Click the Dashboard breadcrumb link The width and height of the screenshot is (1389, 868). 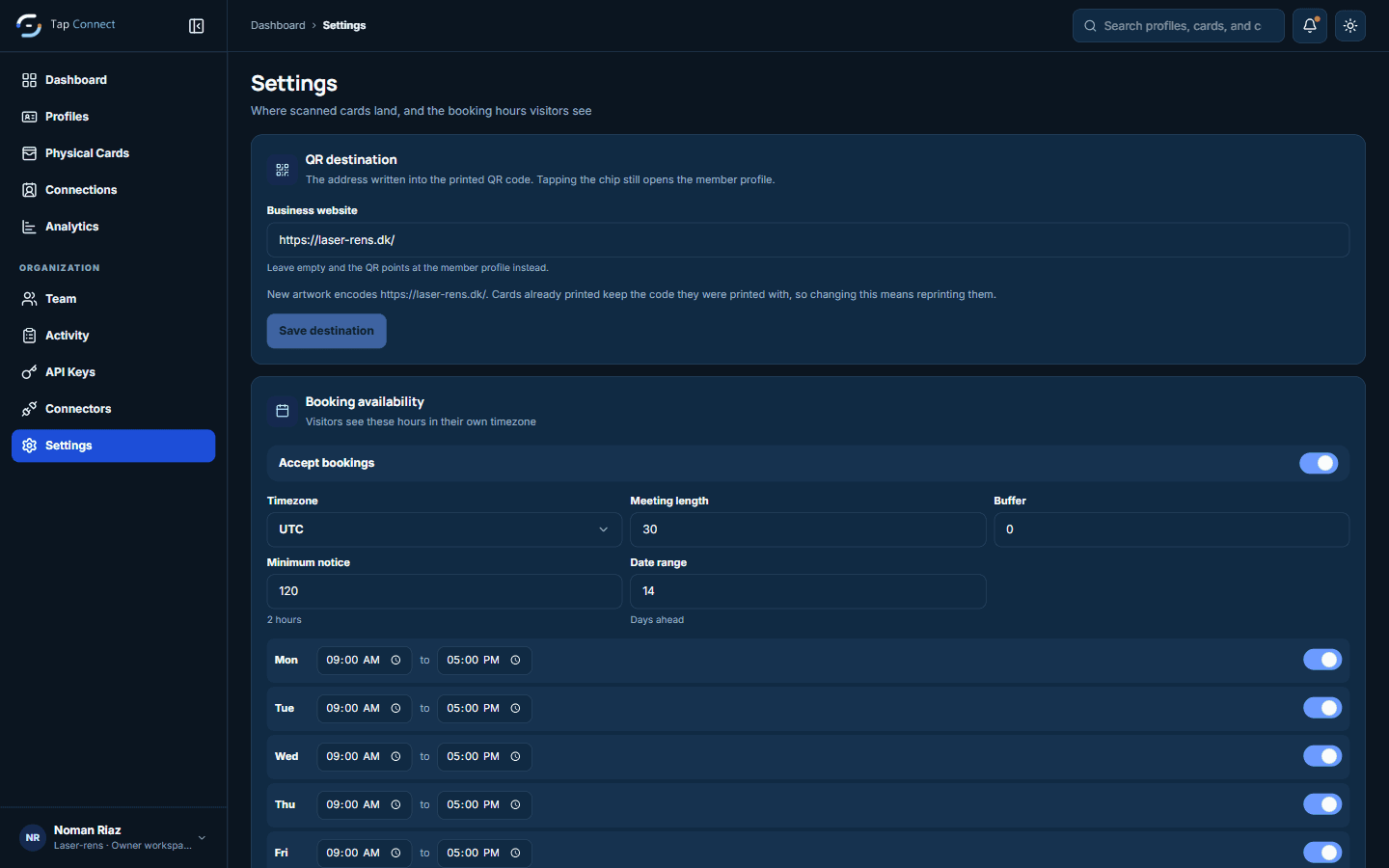pos(278,26)
